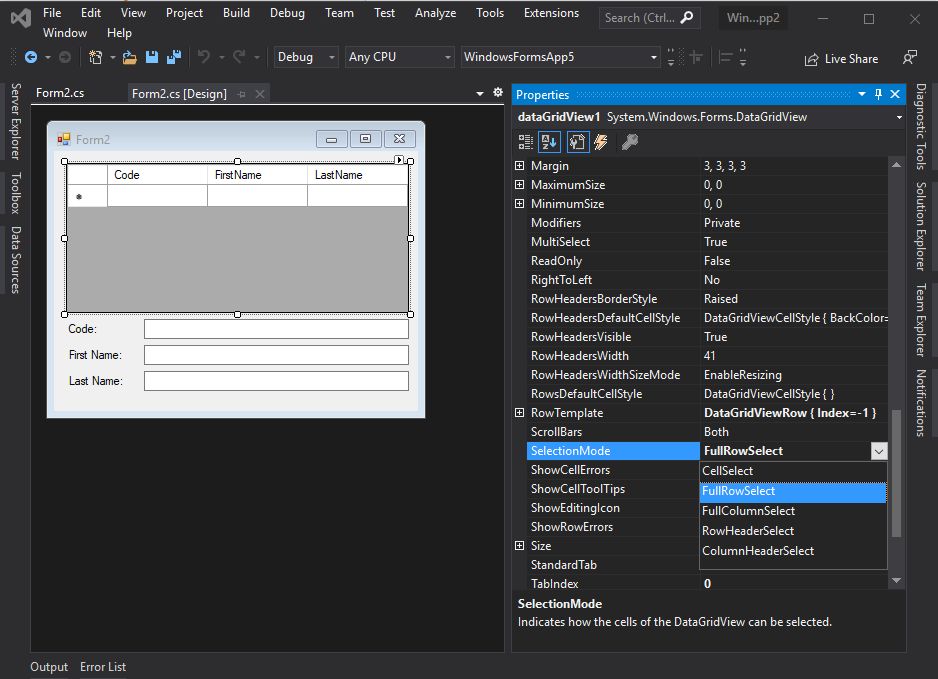Click the Categorized view icon in Properties
The height and width of the screenshot is (679, 938).
pyautogui.click(x=526, y=142)
